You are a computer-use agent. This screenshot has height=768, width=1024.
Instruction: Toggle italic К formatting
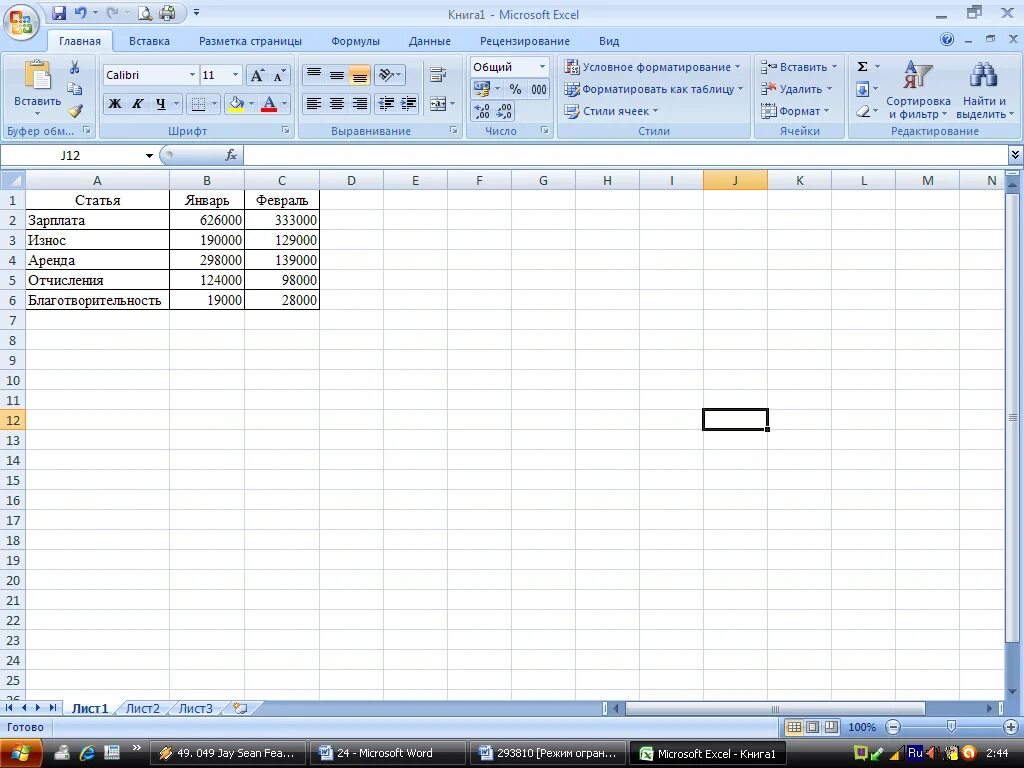click(x=137, y=103)
